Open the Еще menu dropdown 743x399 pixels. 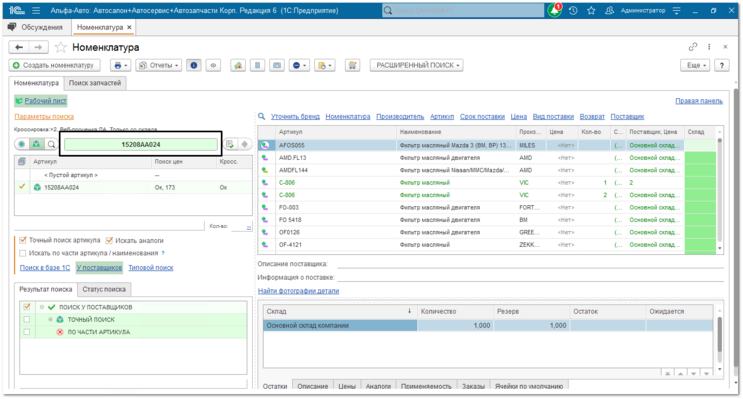click(x=695, y=65)
